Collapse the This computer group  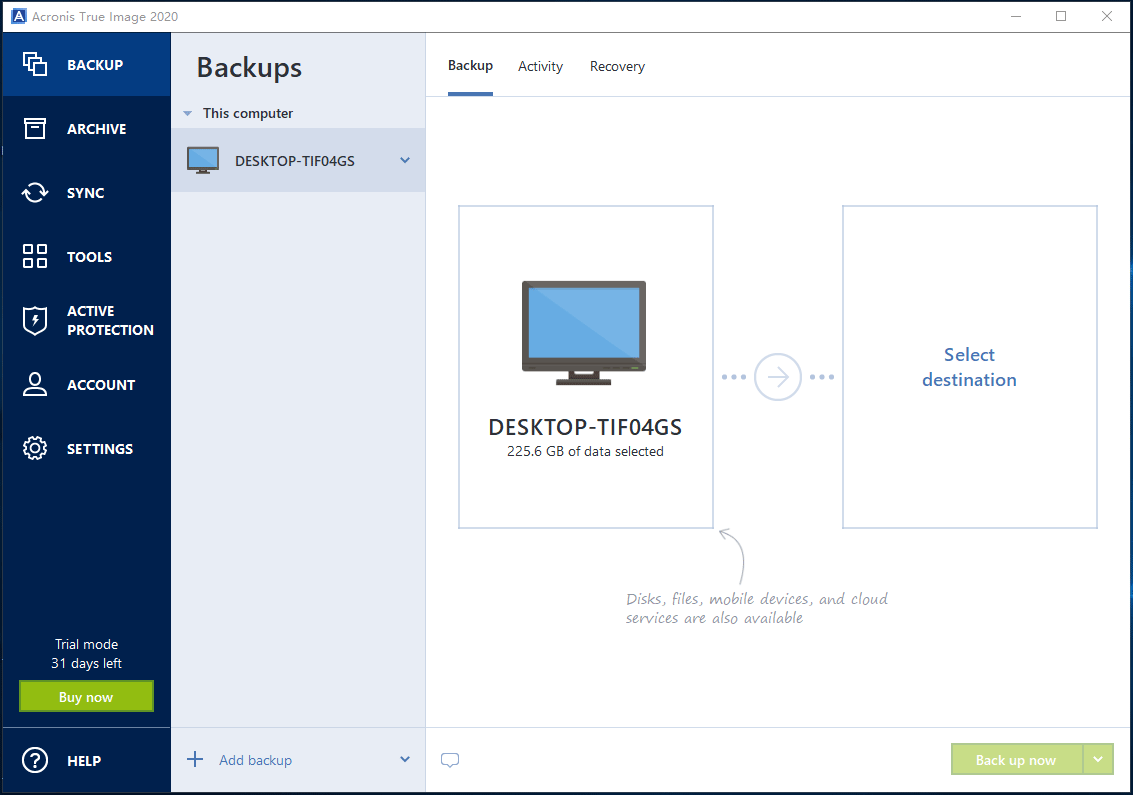pos(187,113)
